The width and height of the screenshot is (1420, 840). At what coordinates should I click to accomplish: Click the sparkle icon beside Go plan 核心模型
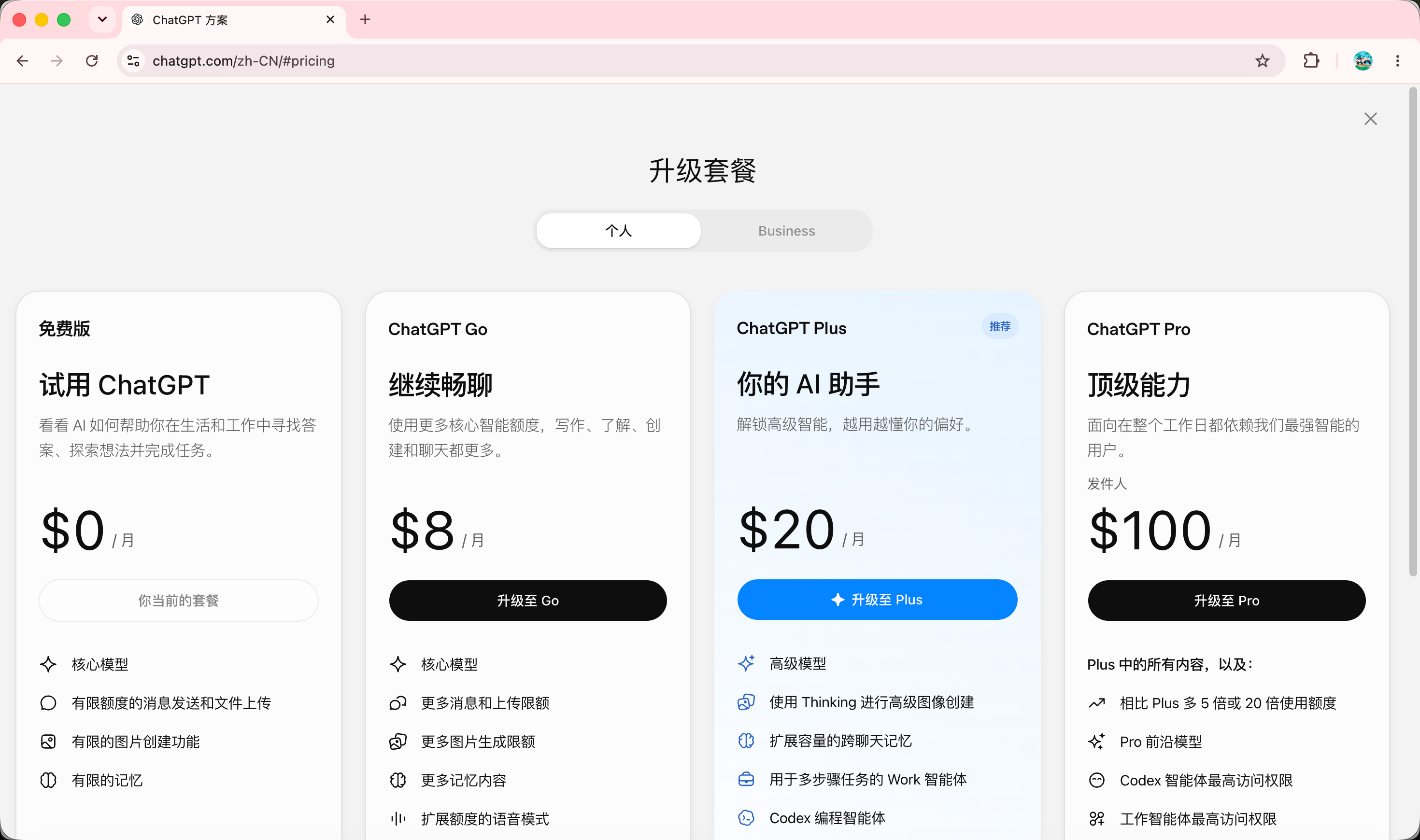(398, 665)
